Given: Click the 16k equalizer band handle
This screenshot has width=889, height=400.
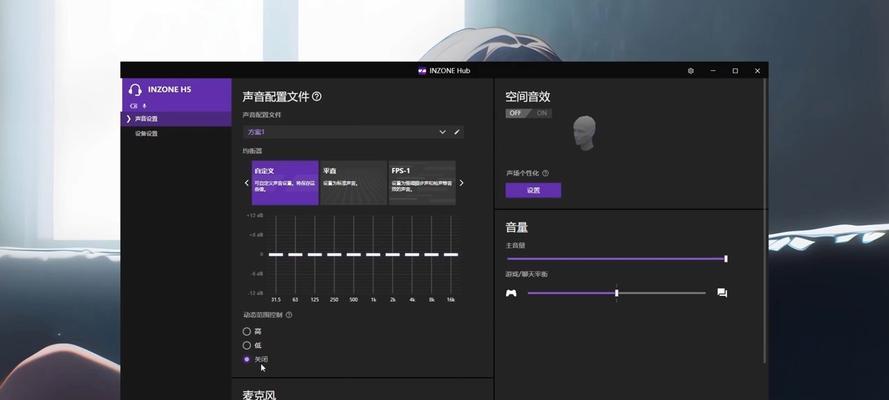Looking at the screenshot, I should (x=451, y=254).
